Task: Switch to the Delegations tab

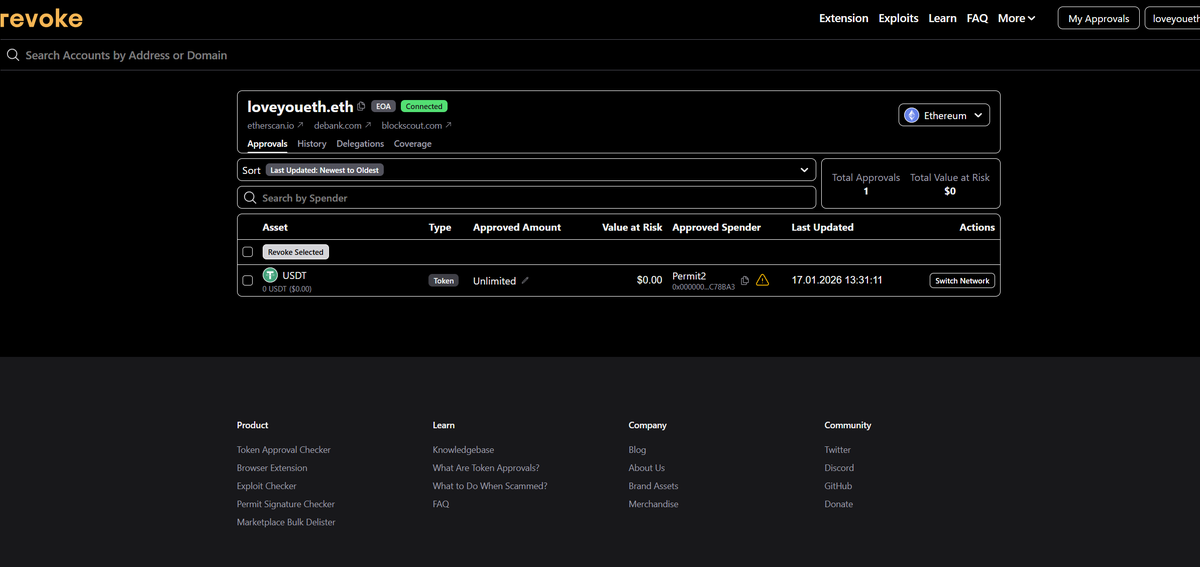Action: 360,144
